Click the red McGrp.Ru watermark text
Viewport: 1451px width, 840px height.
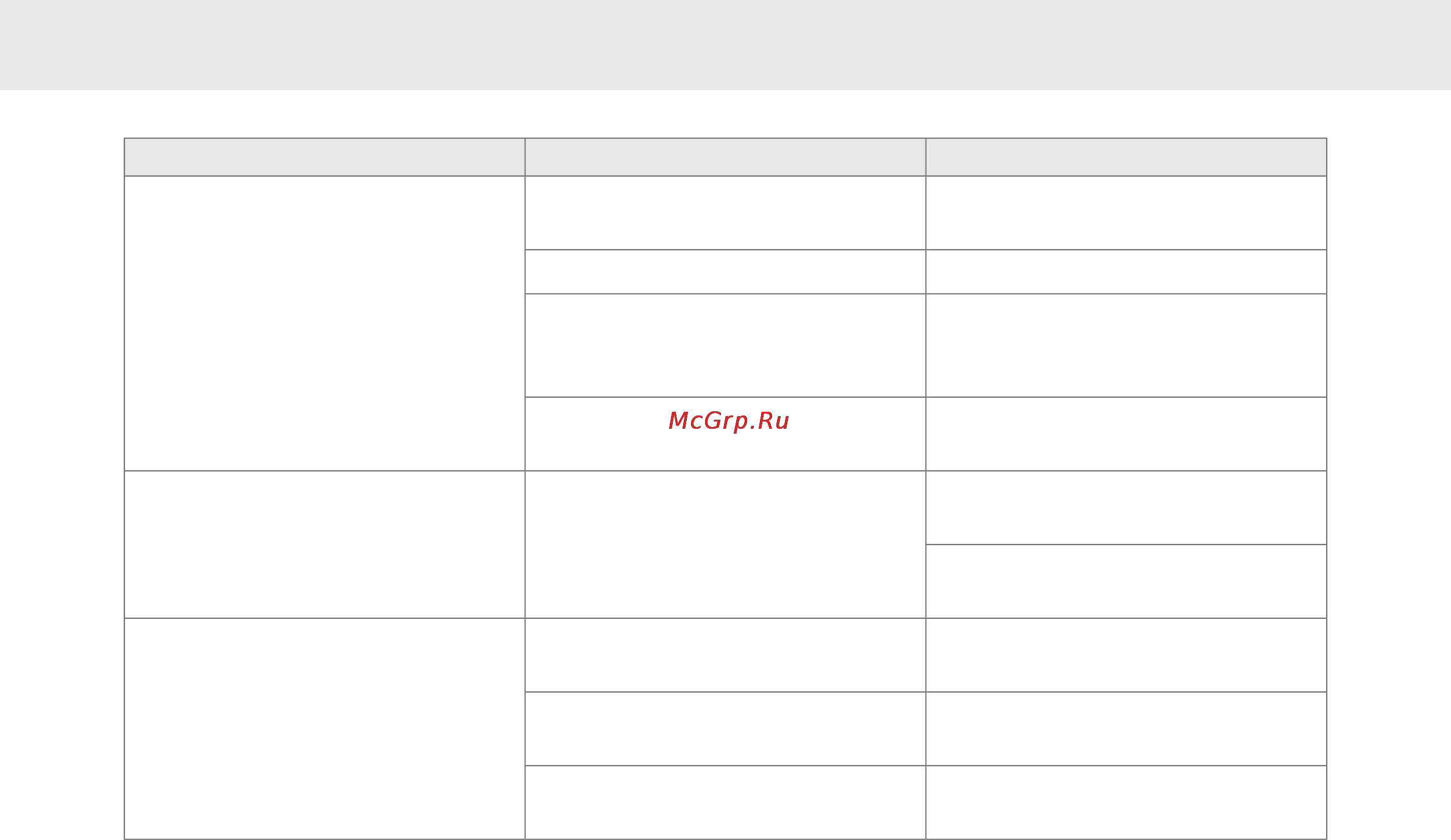(729, 421)
